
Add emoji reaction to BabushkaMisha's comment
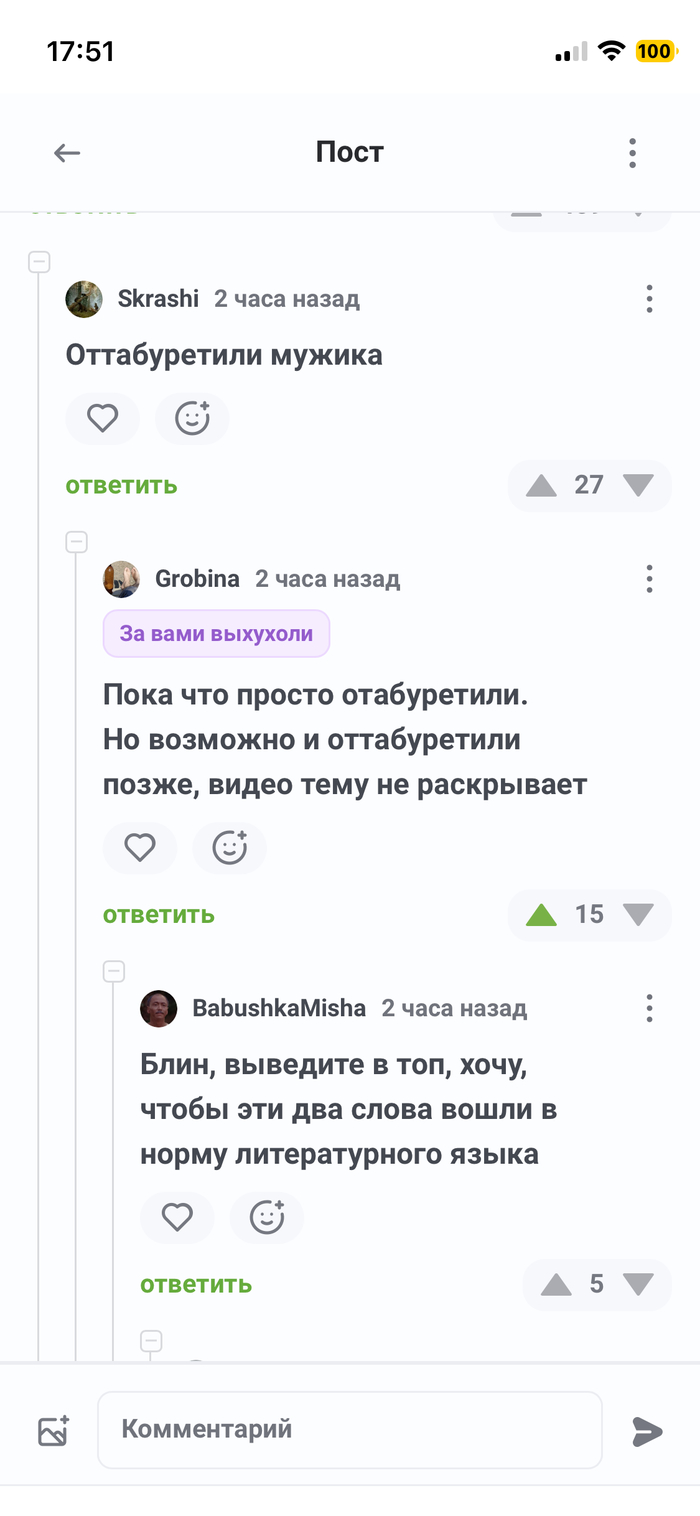[267, 1217]
